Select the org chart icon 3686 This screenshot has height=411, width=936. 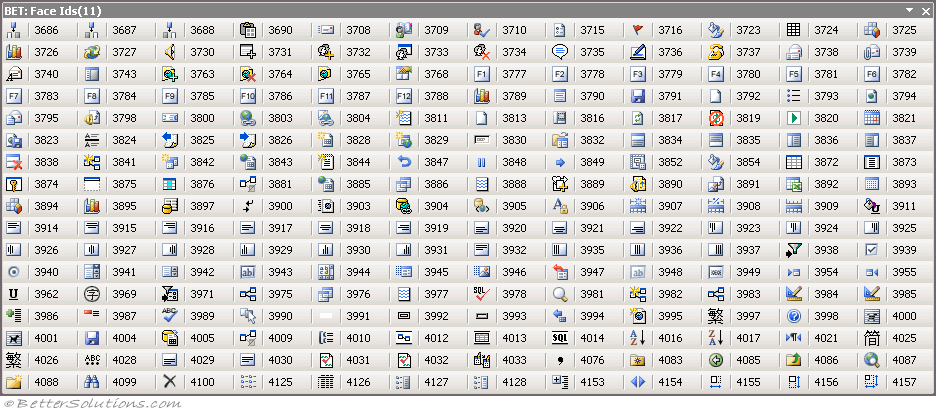point(13,30)
